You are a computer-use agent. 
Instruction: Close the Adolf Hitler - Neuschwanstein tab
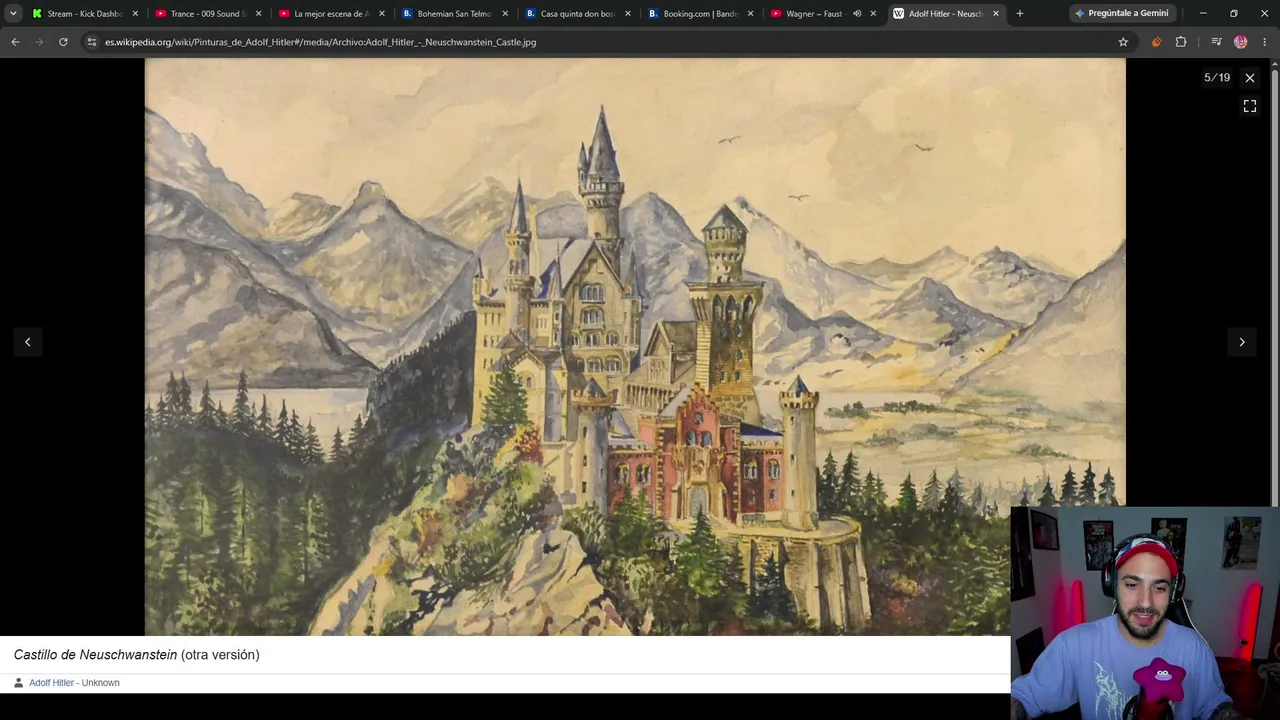996,13
